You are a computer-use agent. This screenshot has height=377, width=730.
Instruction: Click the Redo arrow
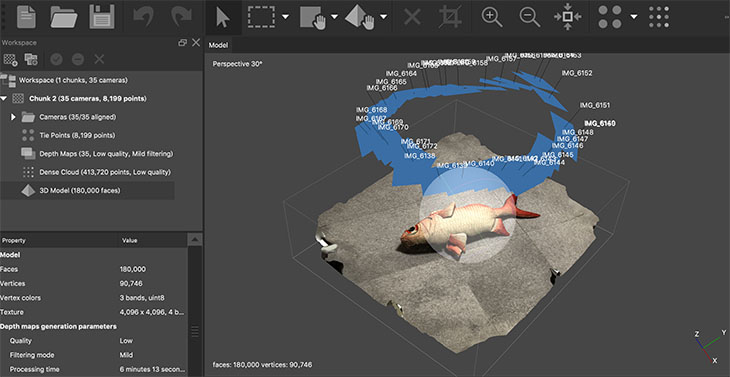(x=181, y=18)
